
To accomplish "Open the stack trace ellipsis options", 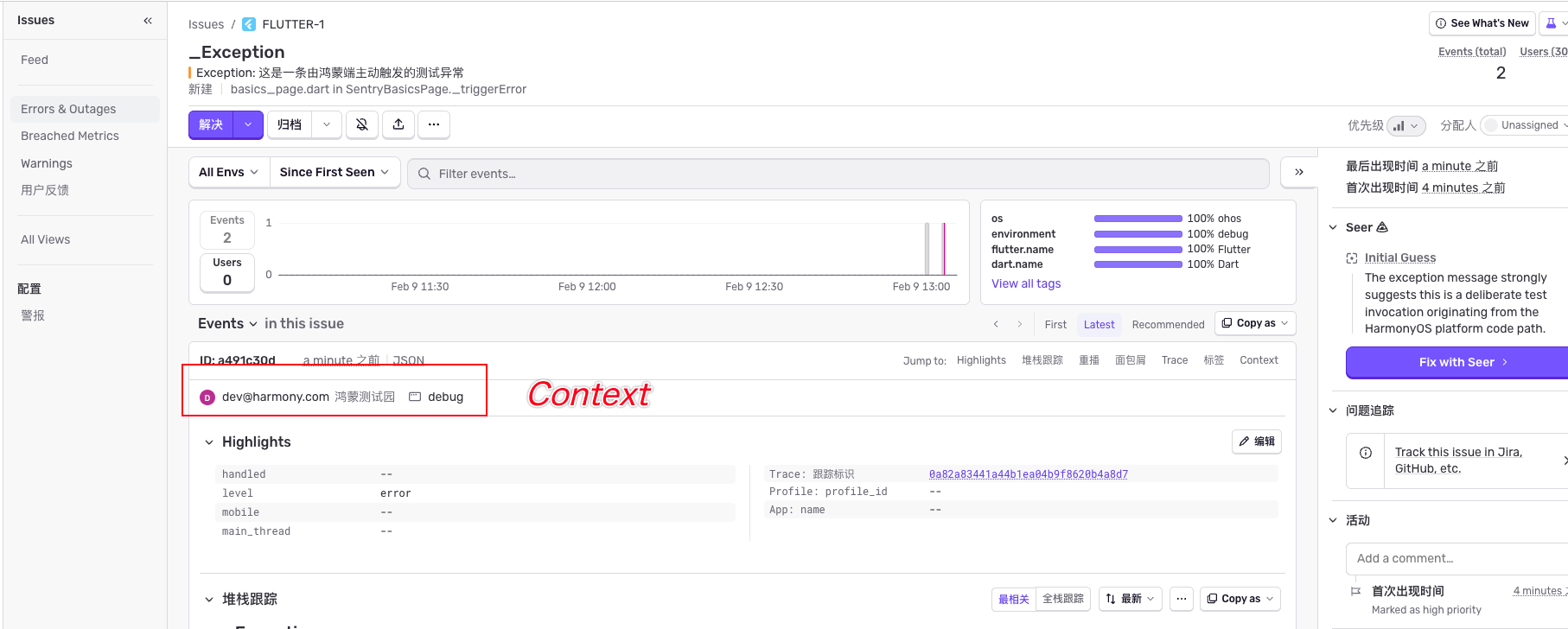I will coord(1182,599).
